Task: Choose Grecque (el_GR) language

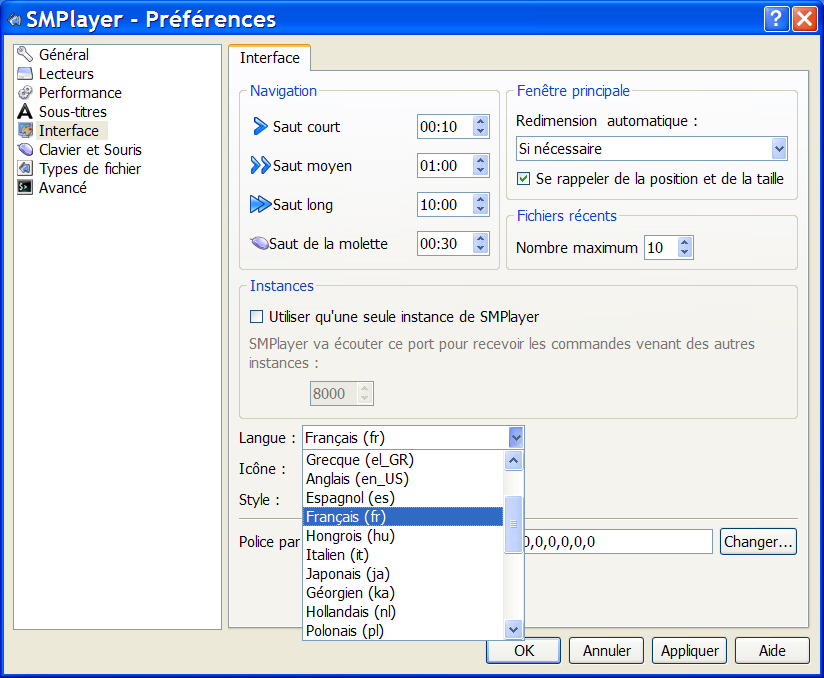Action: coord(403,459)
